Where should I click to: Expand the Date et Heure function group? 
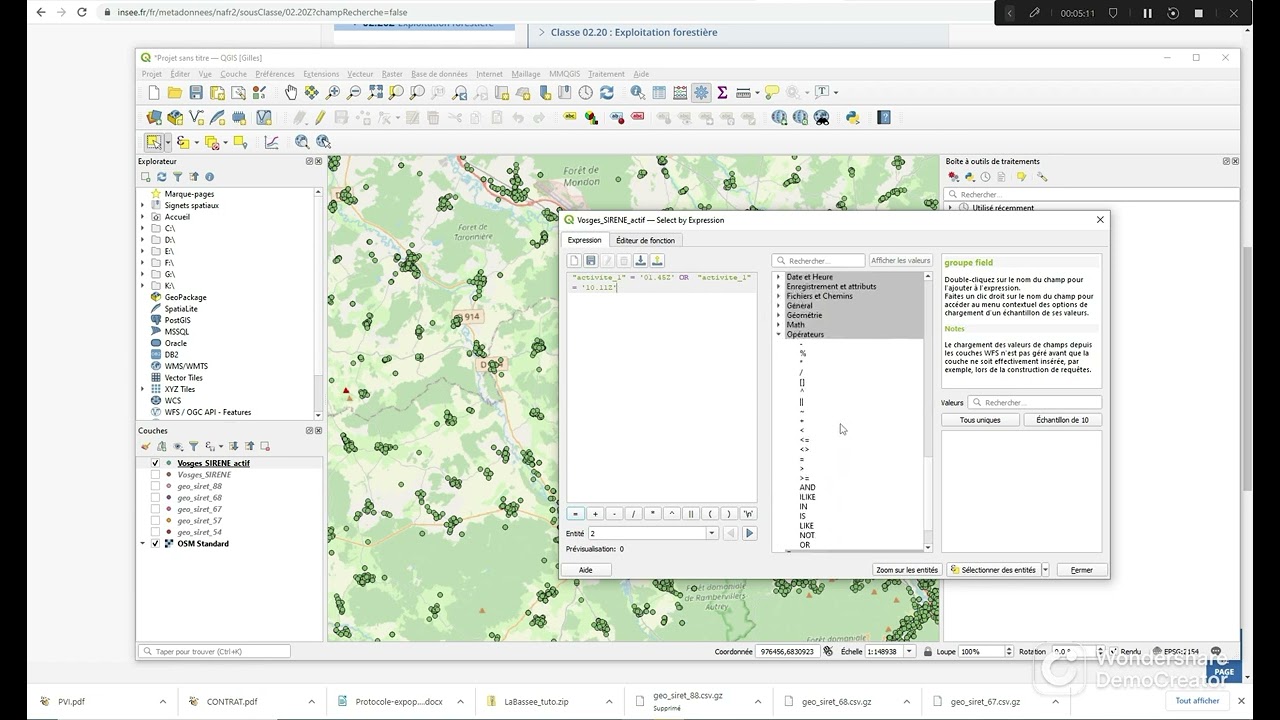pos(778,277)
